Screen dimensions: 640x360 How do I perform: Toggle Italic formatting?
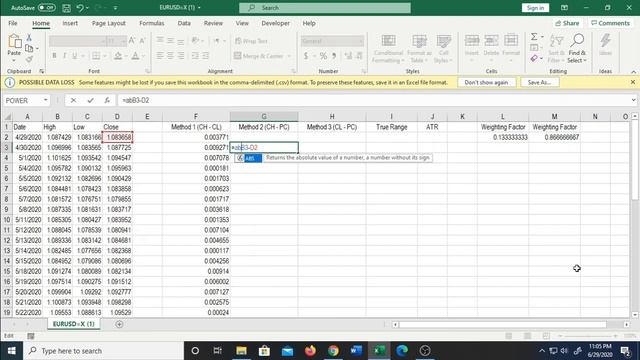64,56
